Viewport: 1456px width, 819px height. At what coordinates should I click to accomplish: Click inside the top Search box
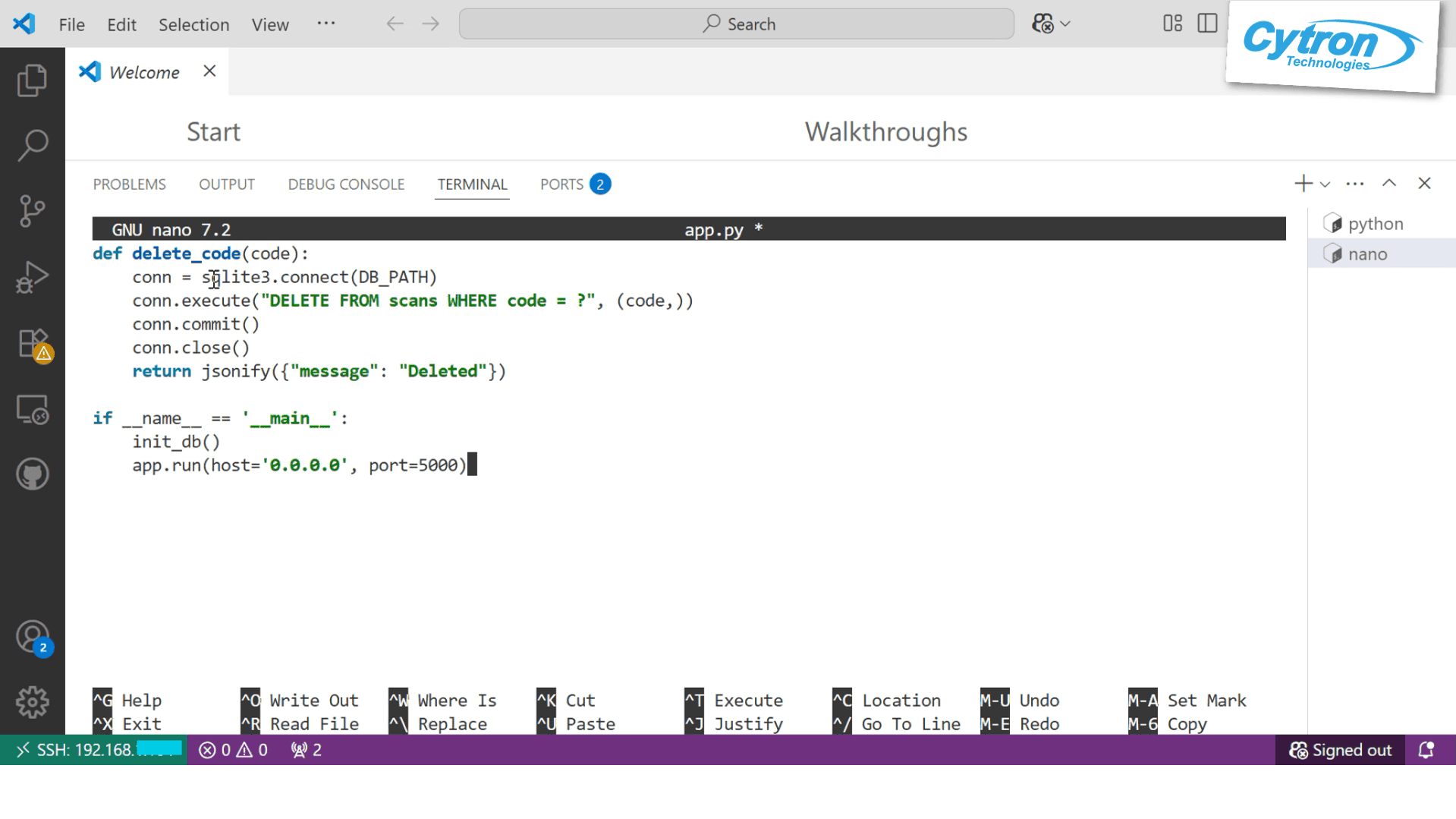[735, 24]
